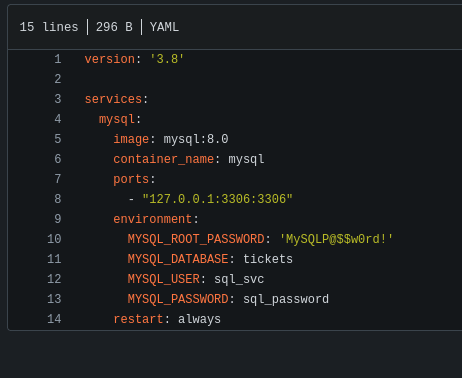Click line number 1 in the gutter
The height and width of the screenshot is (378, 462).
click(58, 59)
